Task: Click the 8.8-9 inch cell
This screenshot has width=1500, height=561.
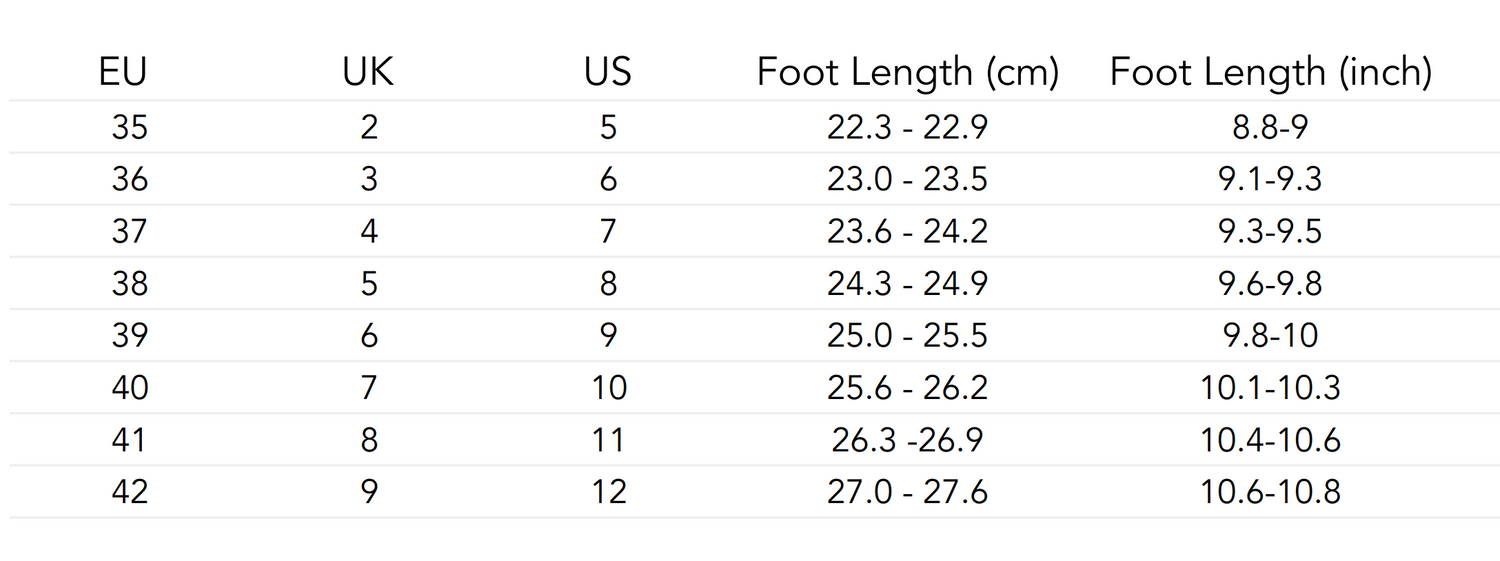Action: coord(1271,128)
